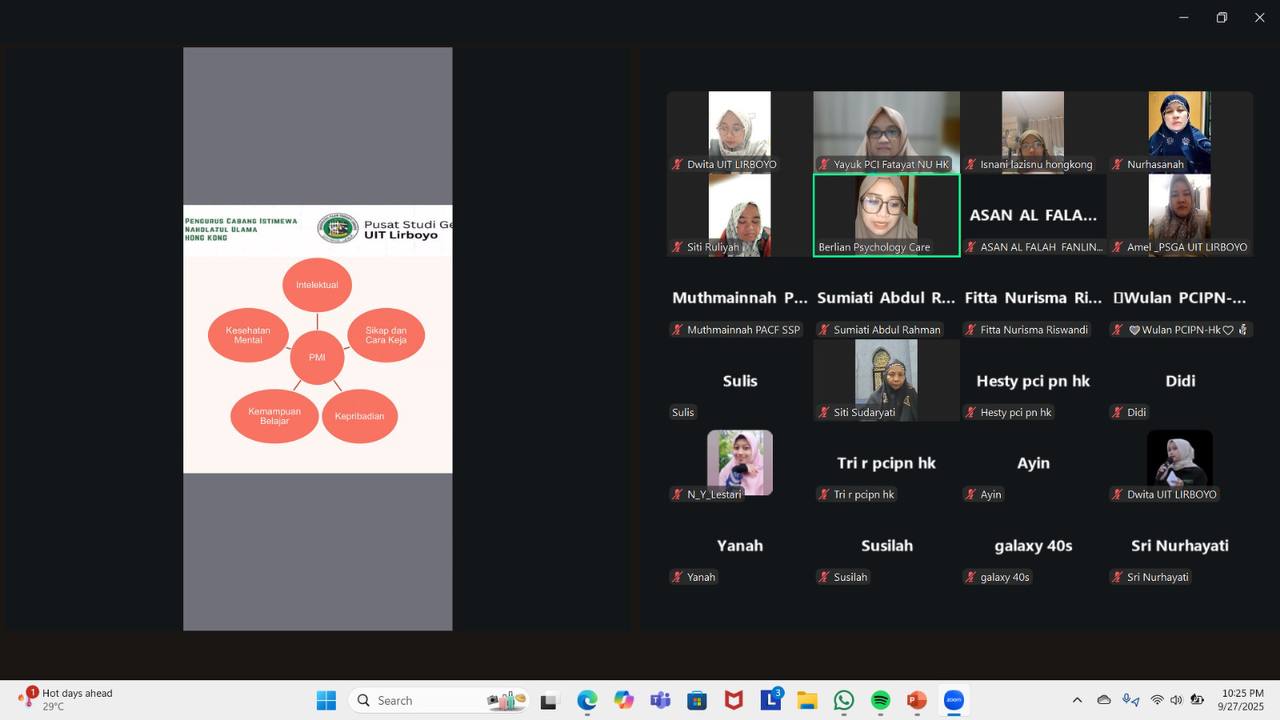The image size is (1280, 720).
Task: Launch Microsoft Edge browser
Action: pyautogui.click(x=587, y=700)
